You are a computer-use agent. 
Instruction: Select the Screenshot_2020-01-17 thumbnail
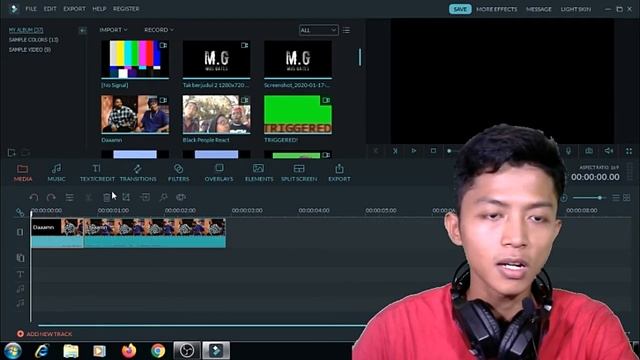coord(298,59)
